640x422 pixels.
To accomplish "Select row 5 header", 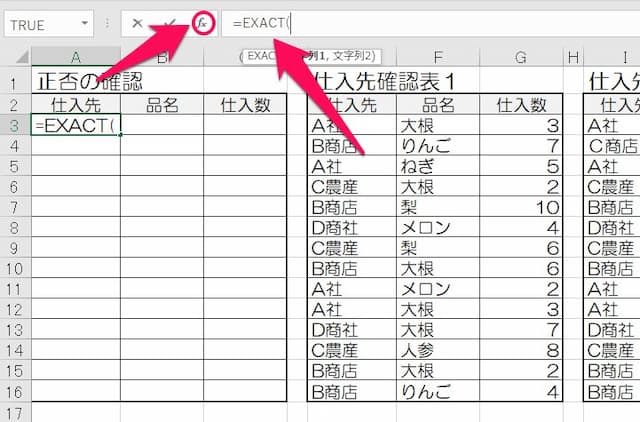I will [x=15, y=166].
